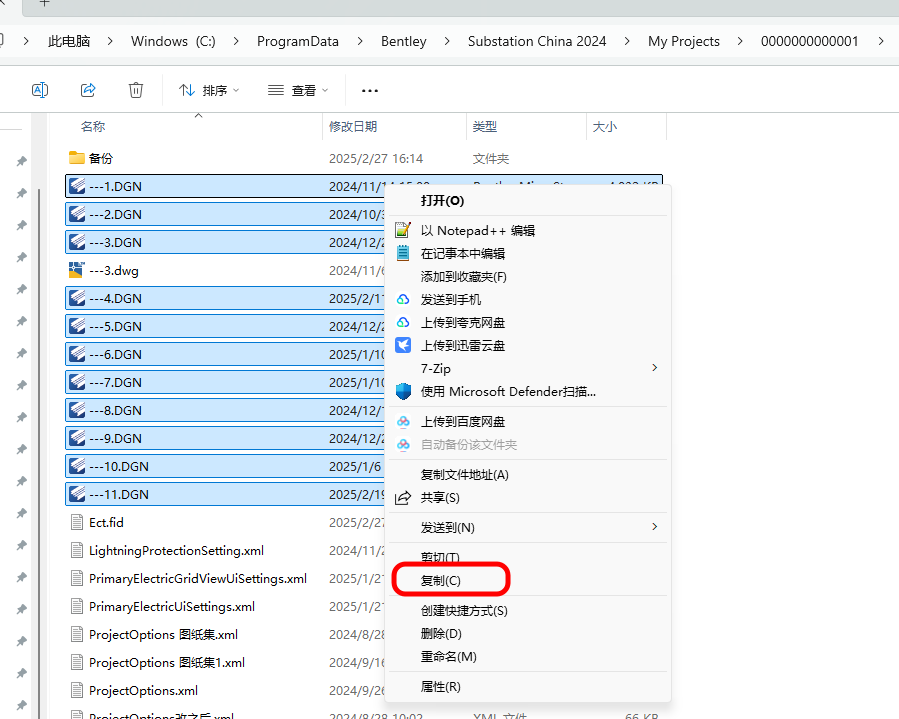
Task: Navigate to Bentley in address bar
Action: (x=404, y=41)
